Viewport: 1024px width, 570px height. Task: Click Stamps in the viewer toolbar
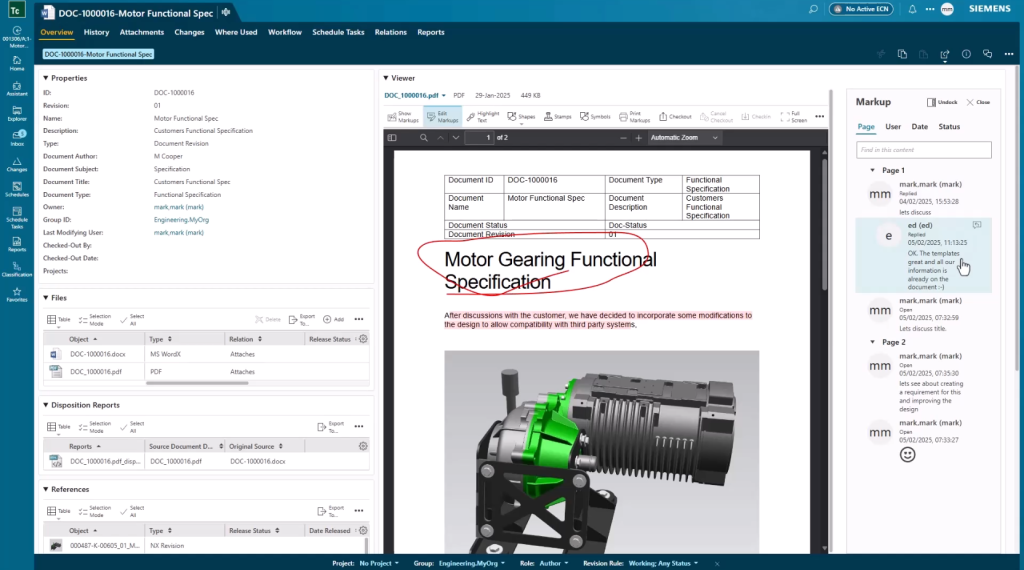tap(557, 117)
